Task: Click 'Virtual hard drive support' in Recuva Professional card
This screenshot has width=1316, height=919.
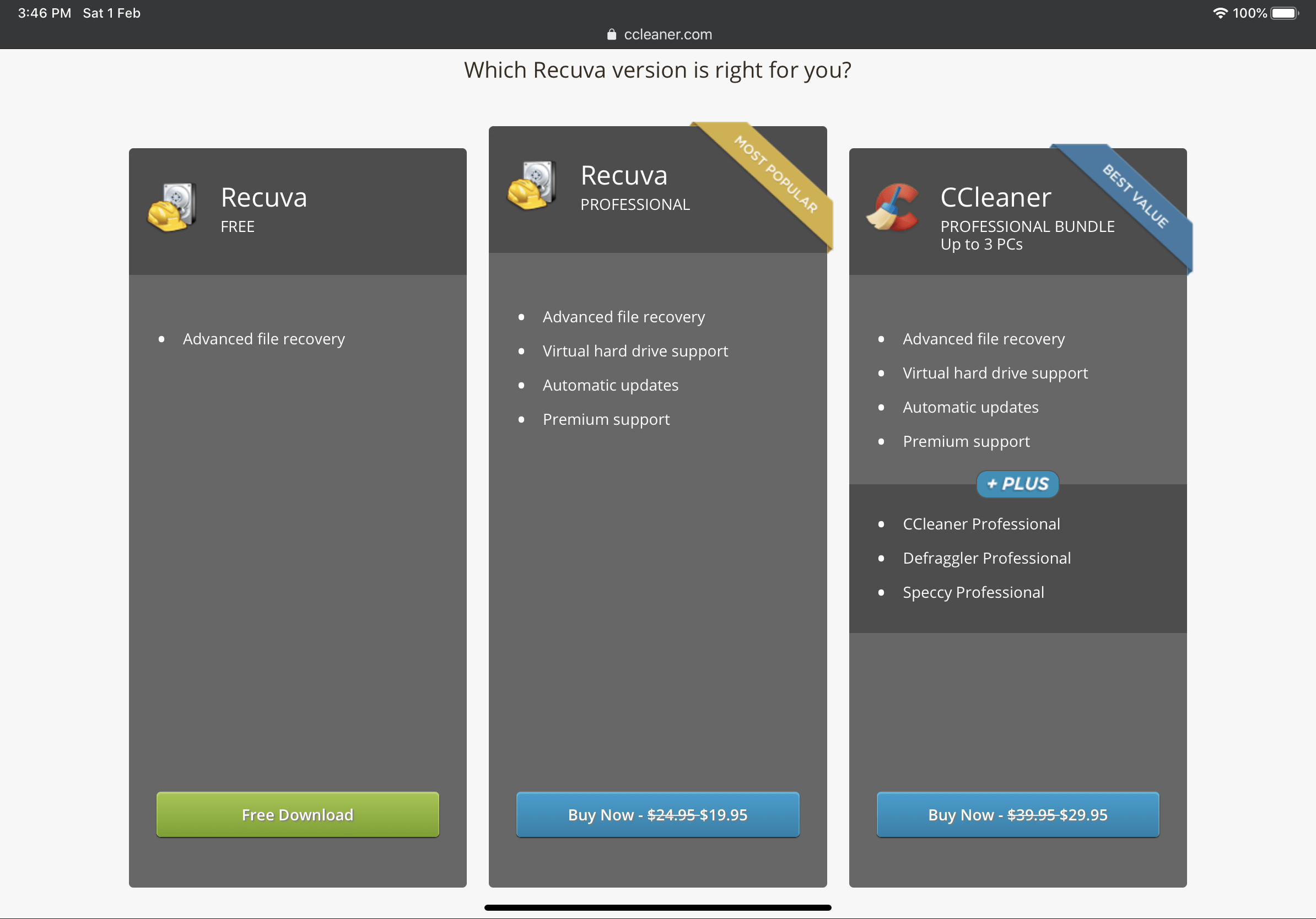Action: click(x=635, y=350)
